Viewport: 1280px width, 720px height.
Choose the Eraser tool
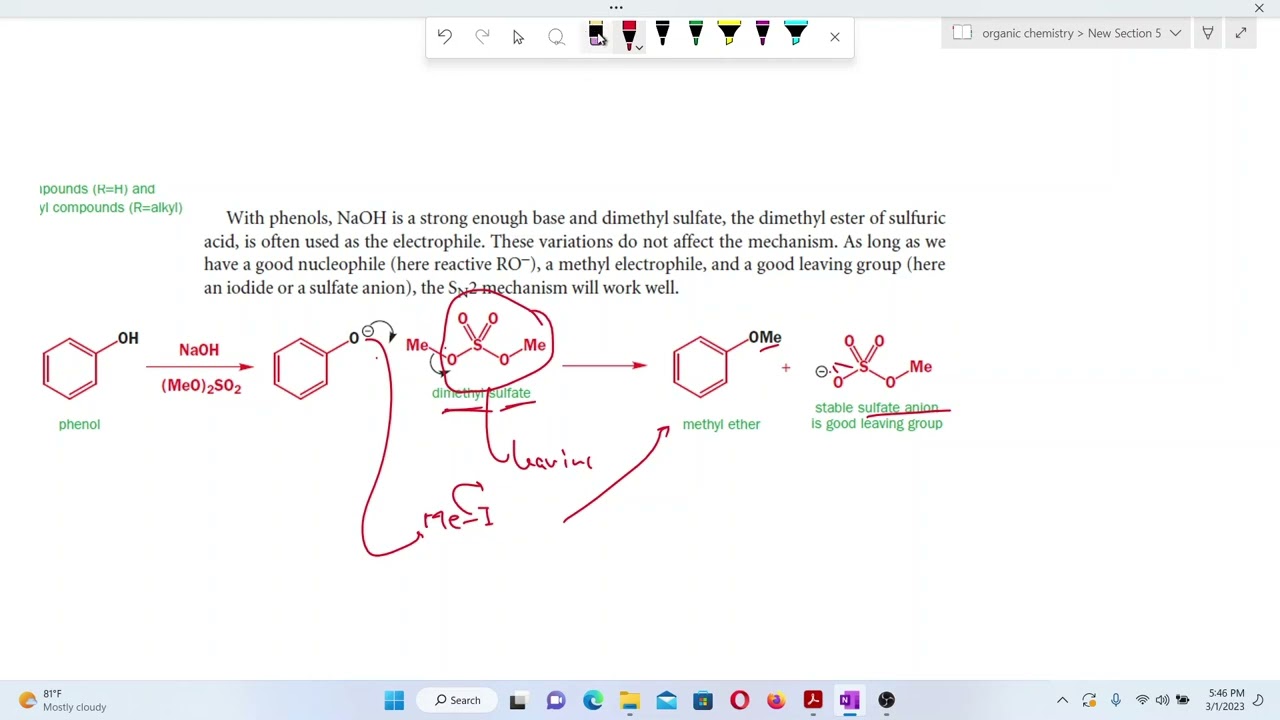tap(596, 35)
